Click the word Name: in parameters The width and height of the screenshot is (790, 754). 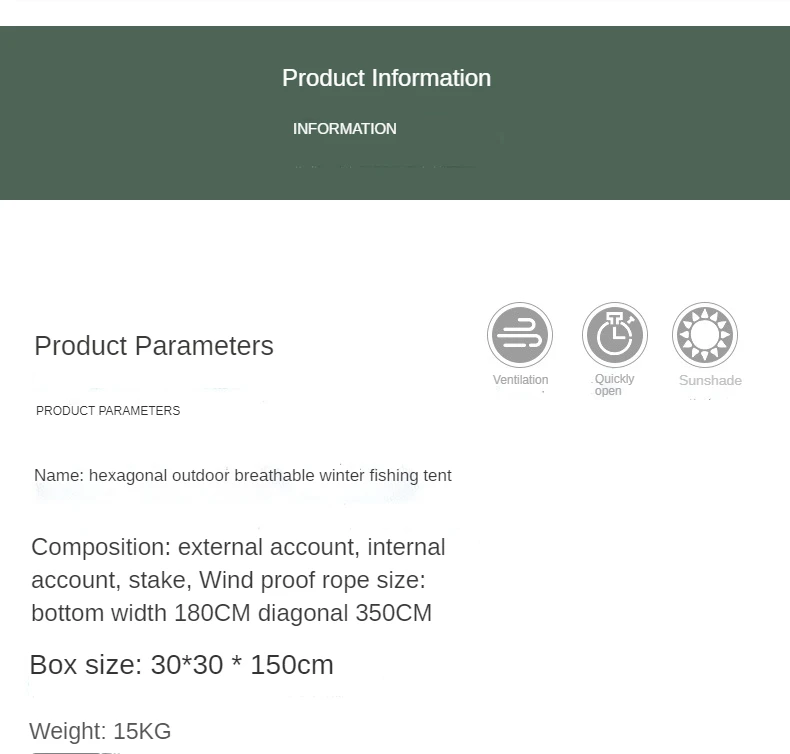(x=59, y=475)
